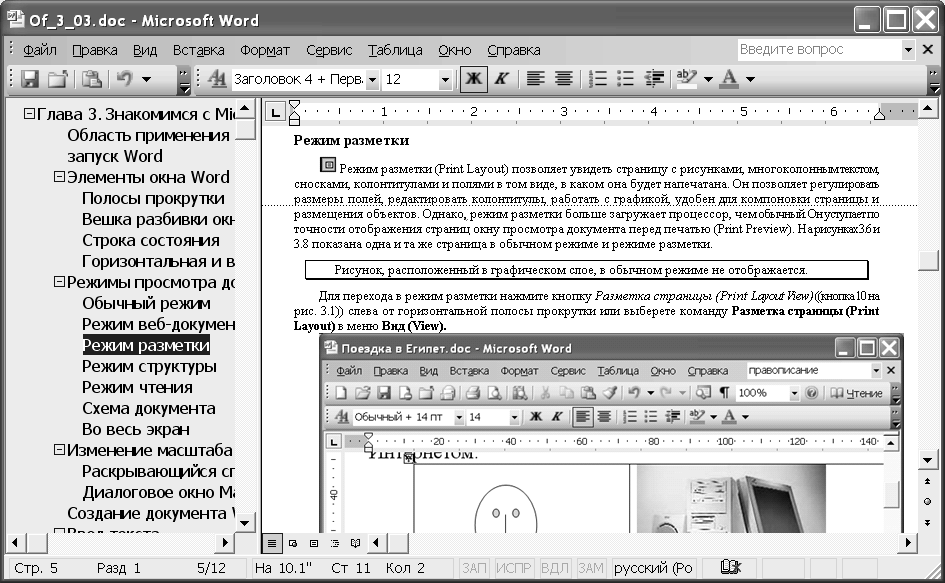Click the decrease indent icon in main toolbar
Screen dimensions: 945x583
[x=654, y=79]
